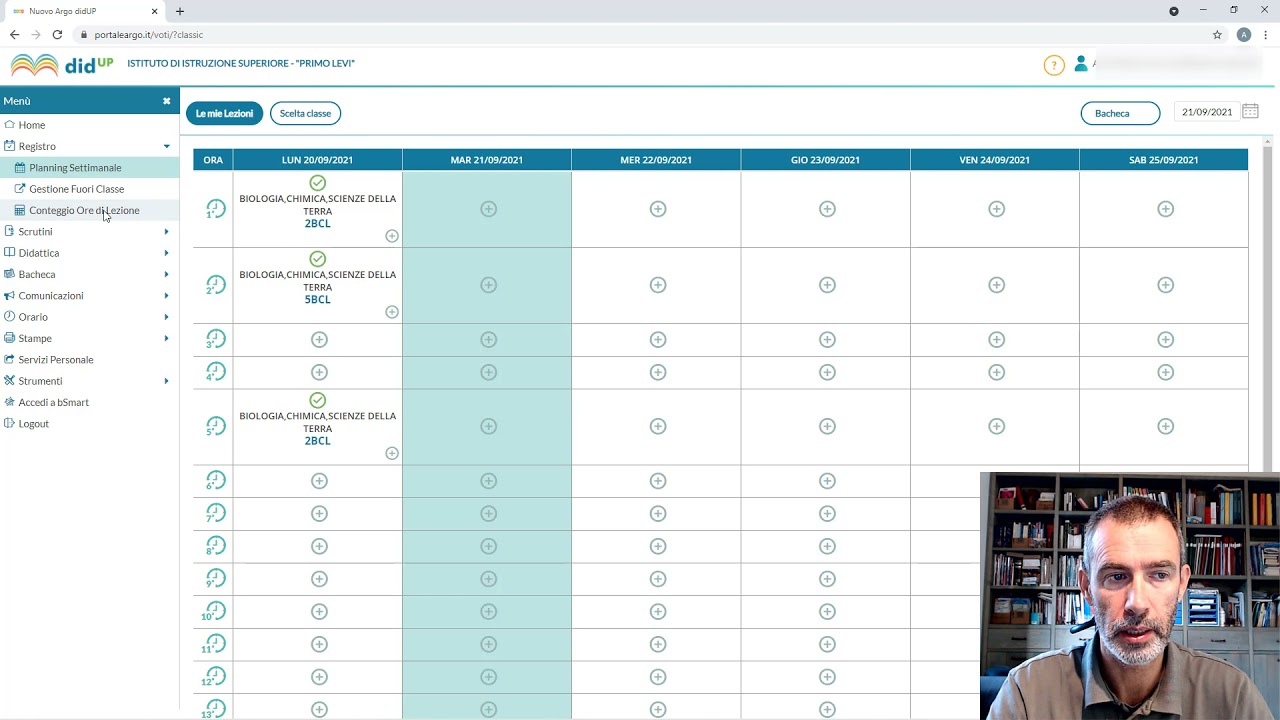Go back with browser arrow

[x=14, y=35]
